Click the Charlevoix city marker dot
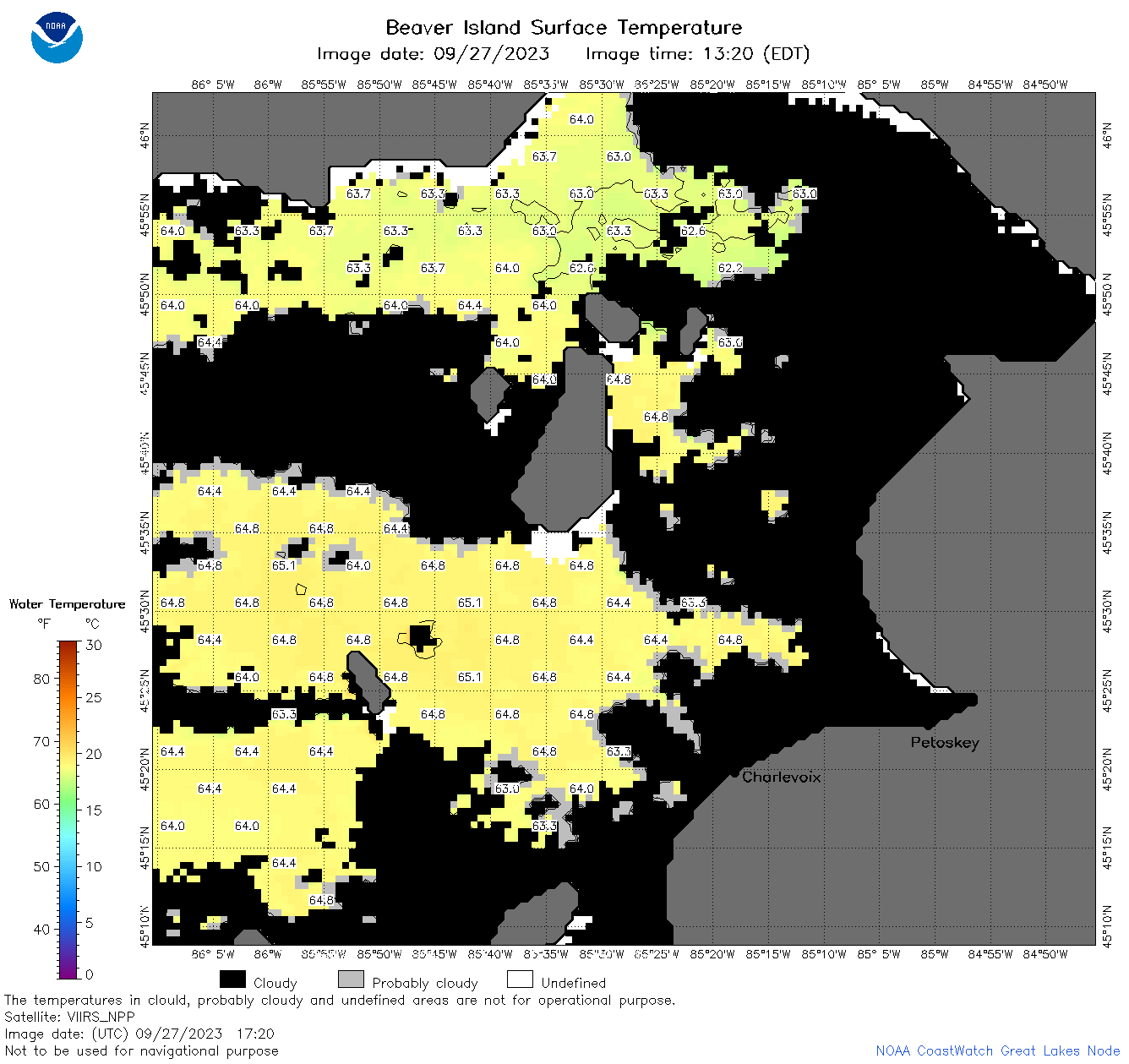Image resolution: width=1129 pixels, height=1064 pixels. (734, 772)
